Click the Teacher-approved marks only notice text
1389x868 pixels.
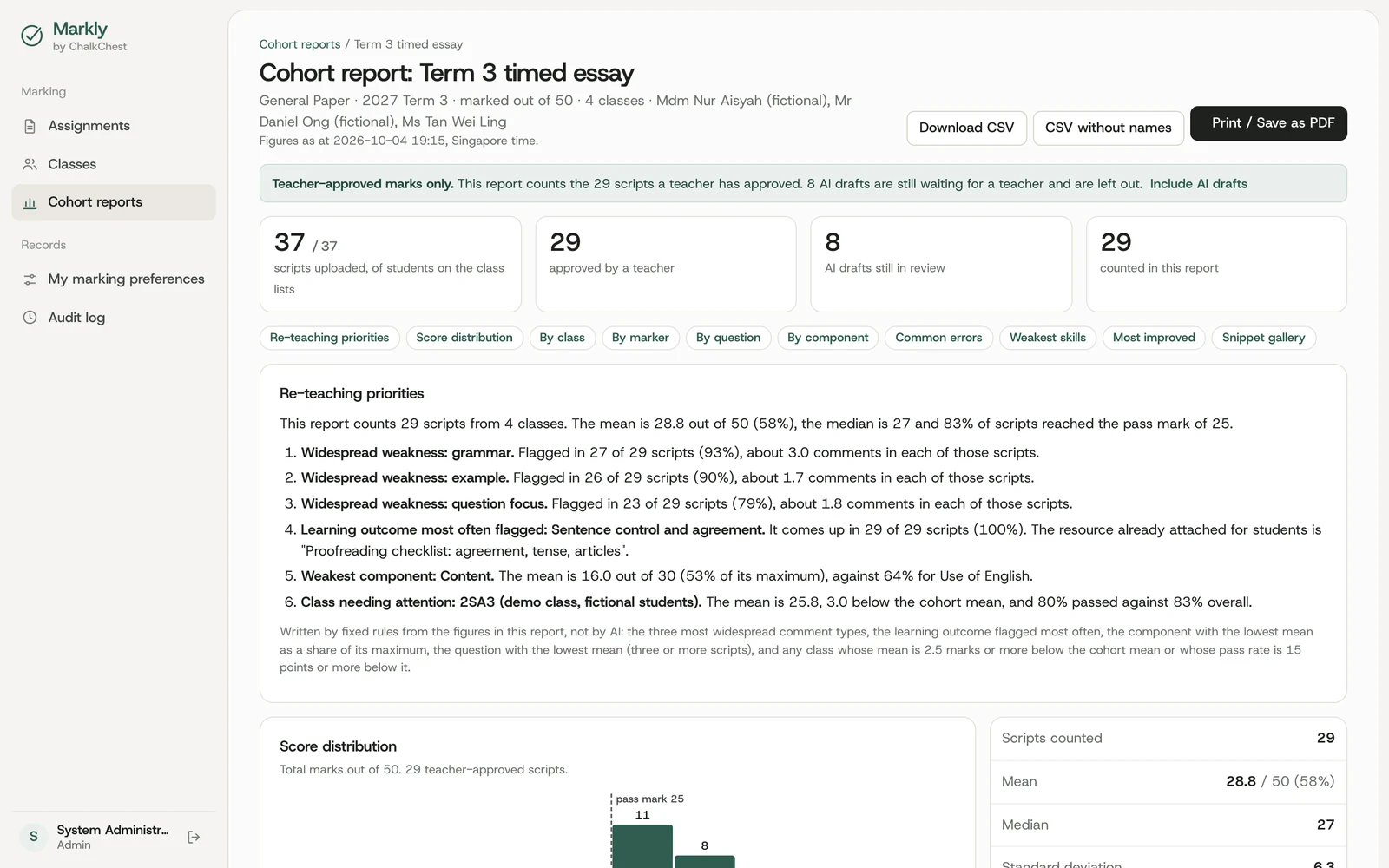coord(362,184)
